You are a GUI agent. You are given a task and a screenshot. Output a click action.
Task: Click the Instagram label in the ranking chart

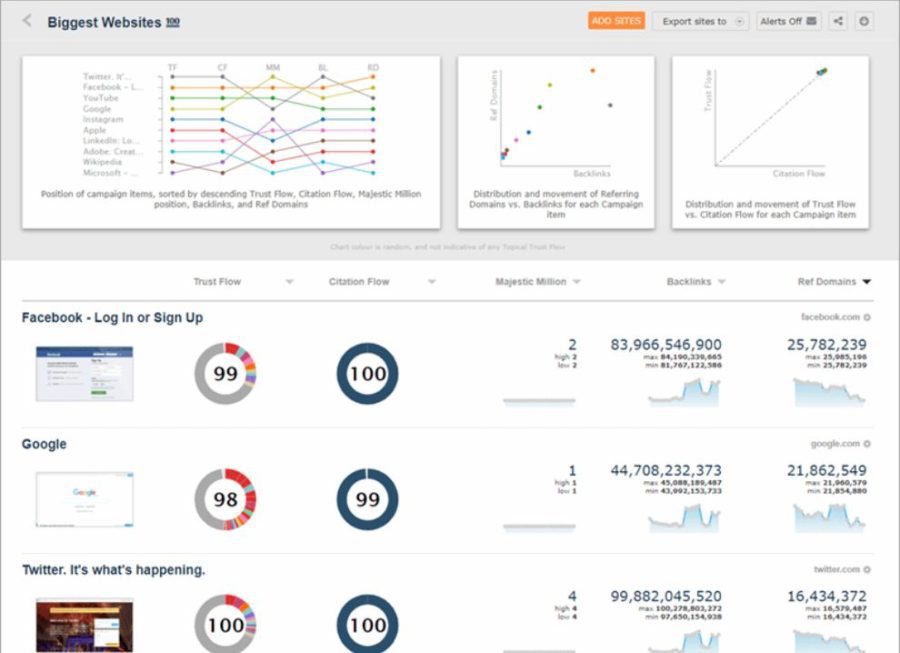click(103, 119)
